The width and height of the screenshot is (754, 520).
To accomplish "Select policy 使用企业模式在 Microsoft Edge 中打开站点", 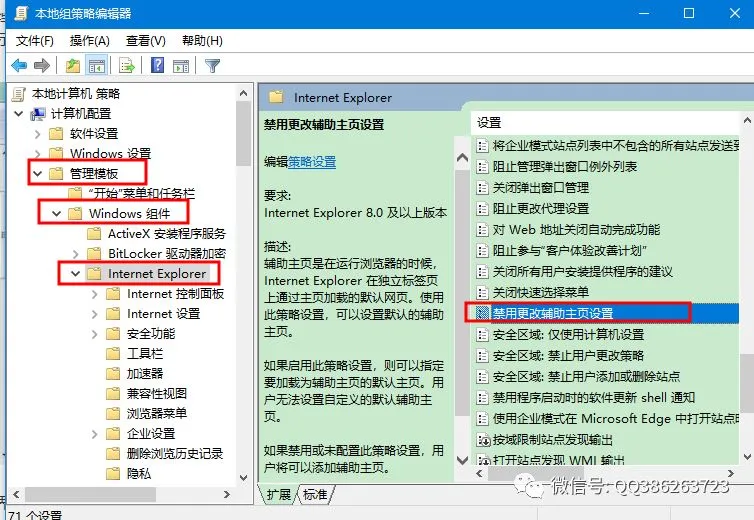I will pos(616,419).
